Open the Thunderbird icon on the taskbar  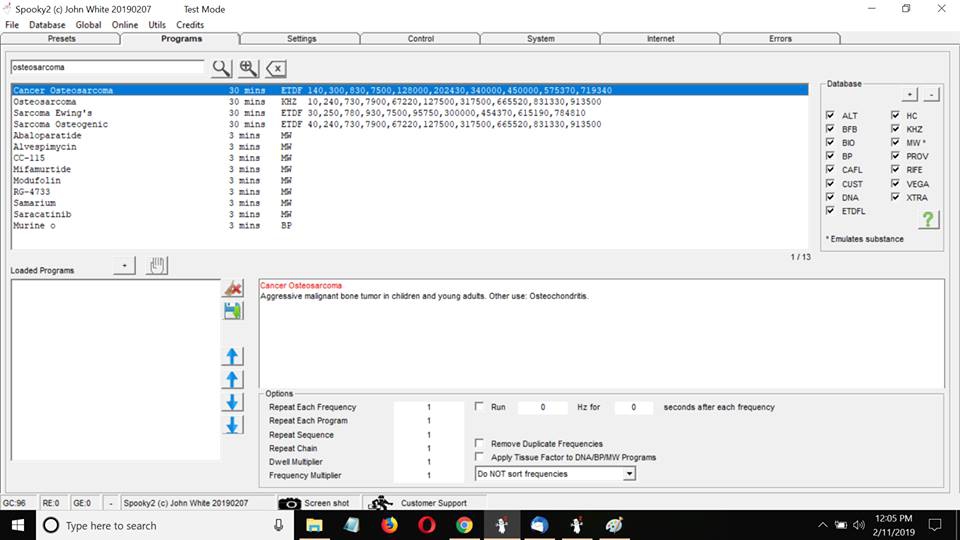[x=539, y=525]
